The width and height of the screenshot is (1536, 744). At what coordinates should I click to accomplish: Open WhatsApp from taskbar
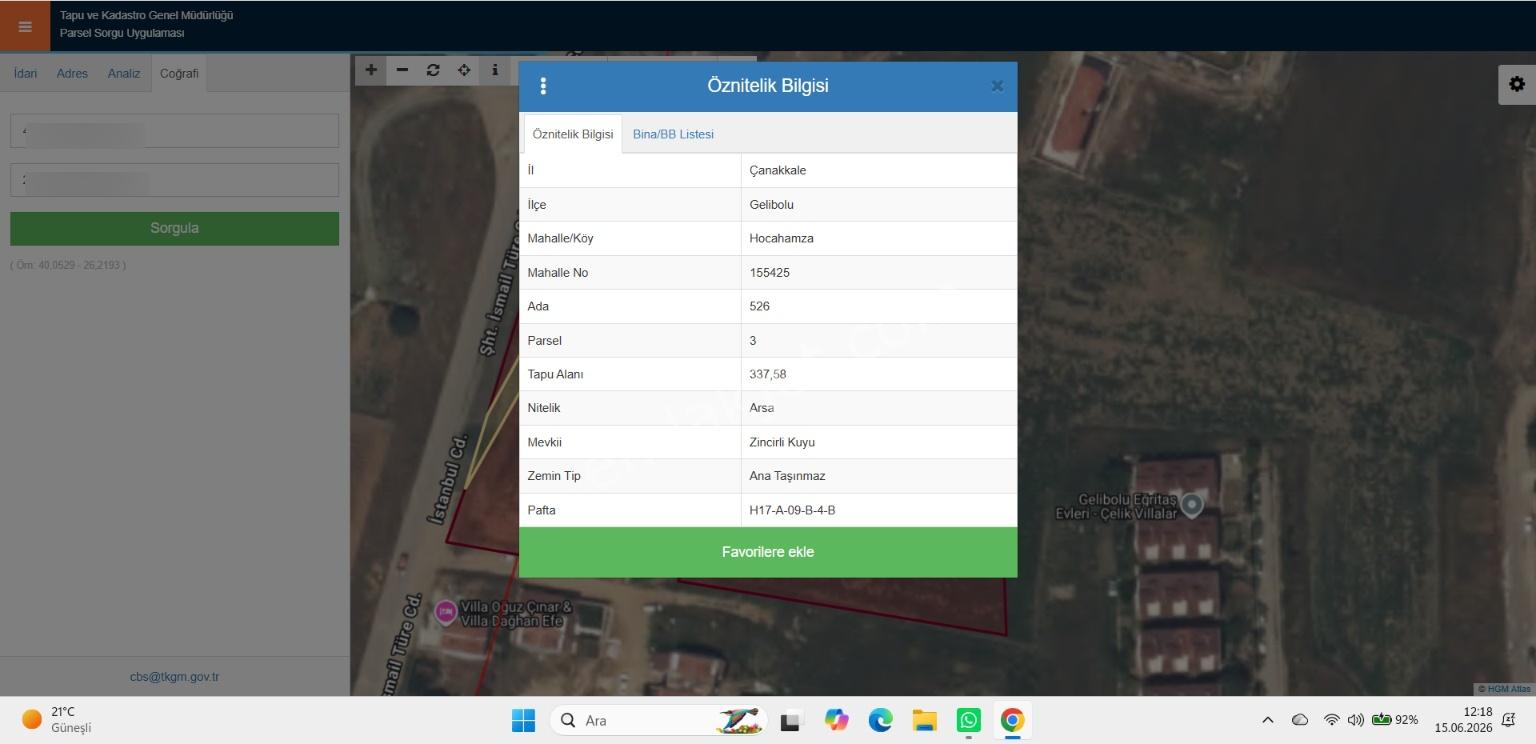click(968, 720)
